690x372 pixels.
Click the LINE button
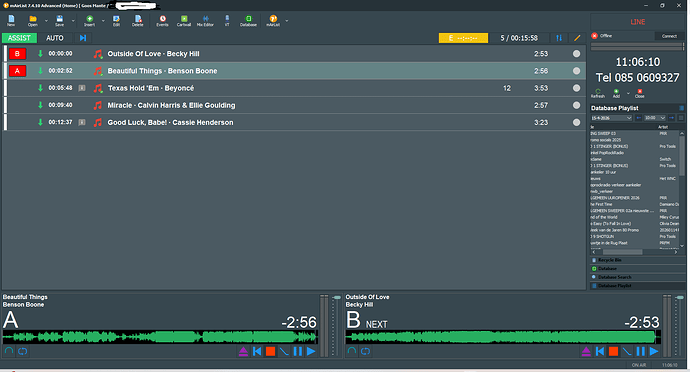tap(638, 22)
